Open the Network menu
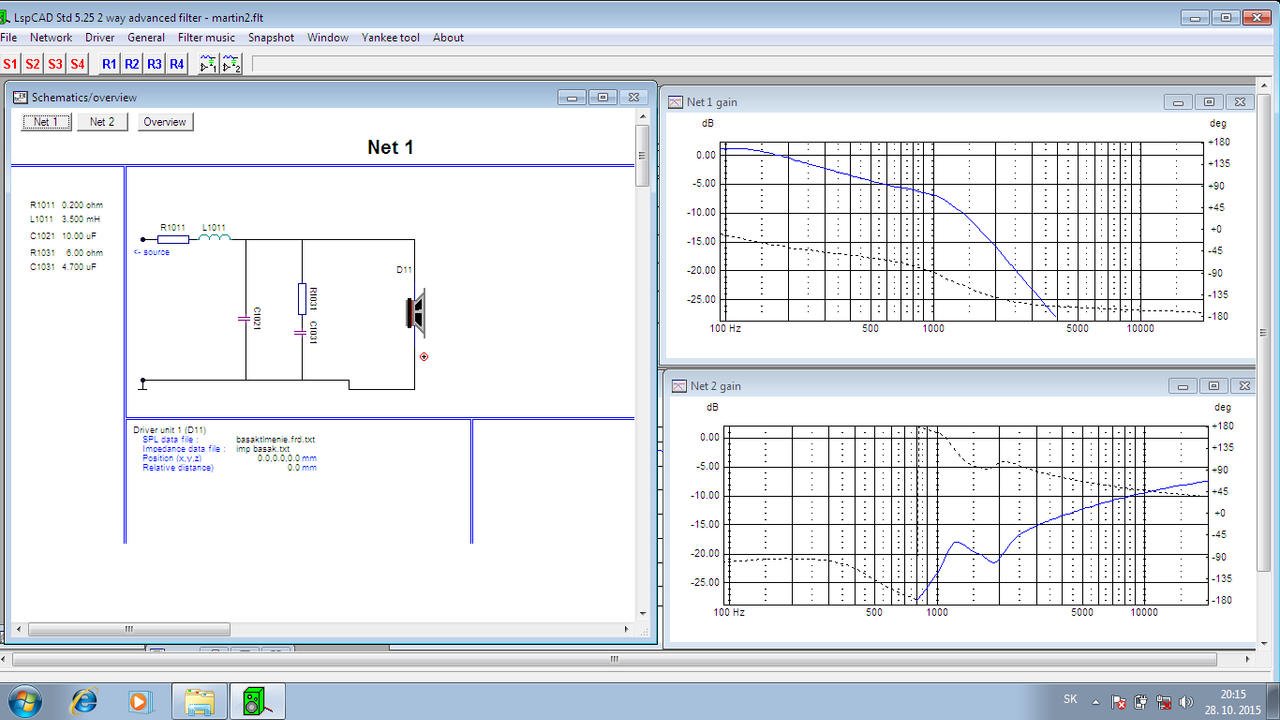This screenshot has width=1280, height=720. [x=51, y=37]
